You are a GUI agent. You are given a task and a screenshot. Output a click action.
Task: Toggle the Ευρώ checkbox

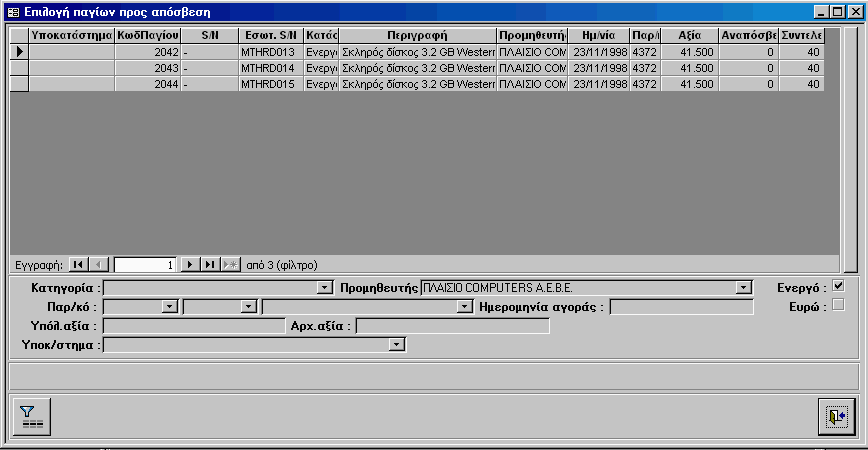(838, 305)
